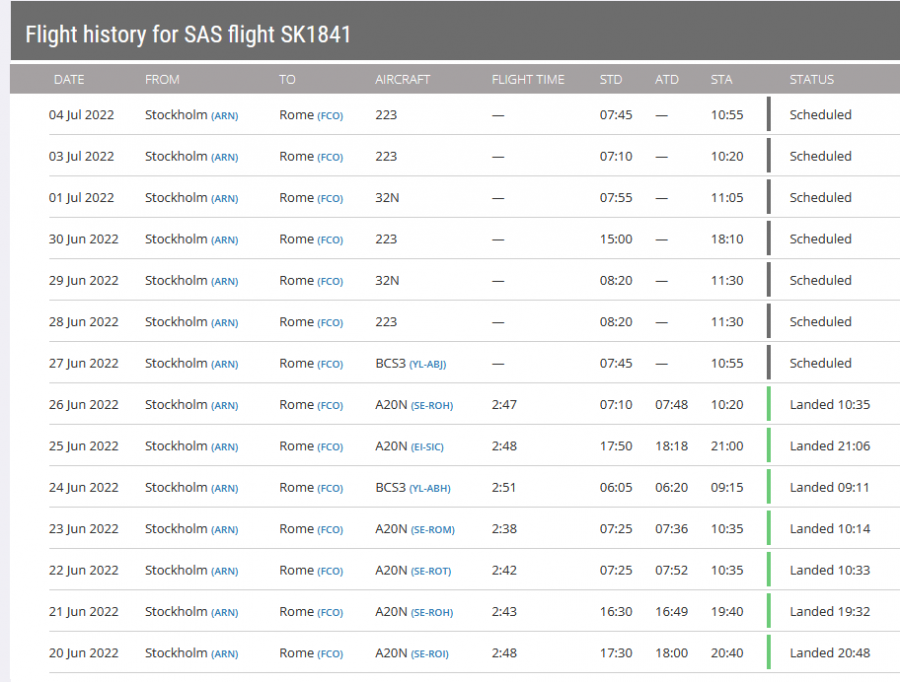The image size is (900, 682).
Task: Open YL-ABH registration on 24 Jun row
Action: coord(428,489)
